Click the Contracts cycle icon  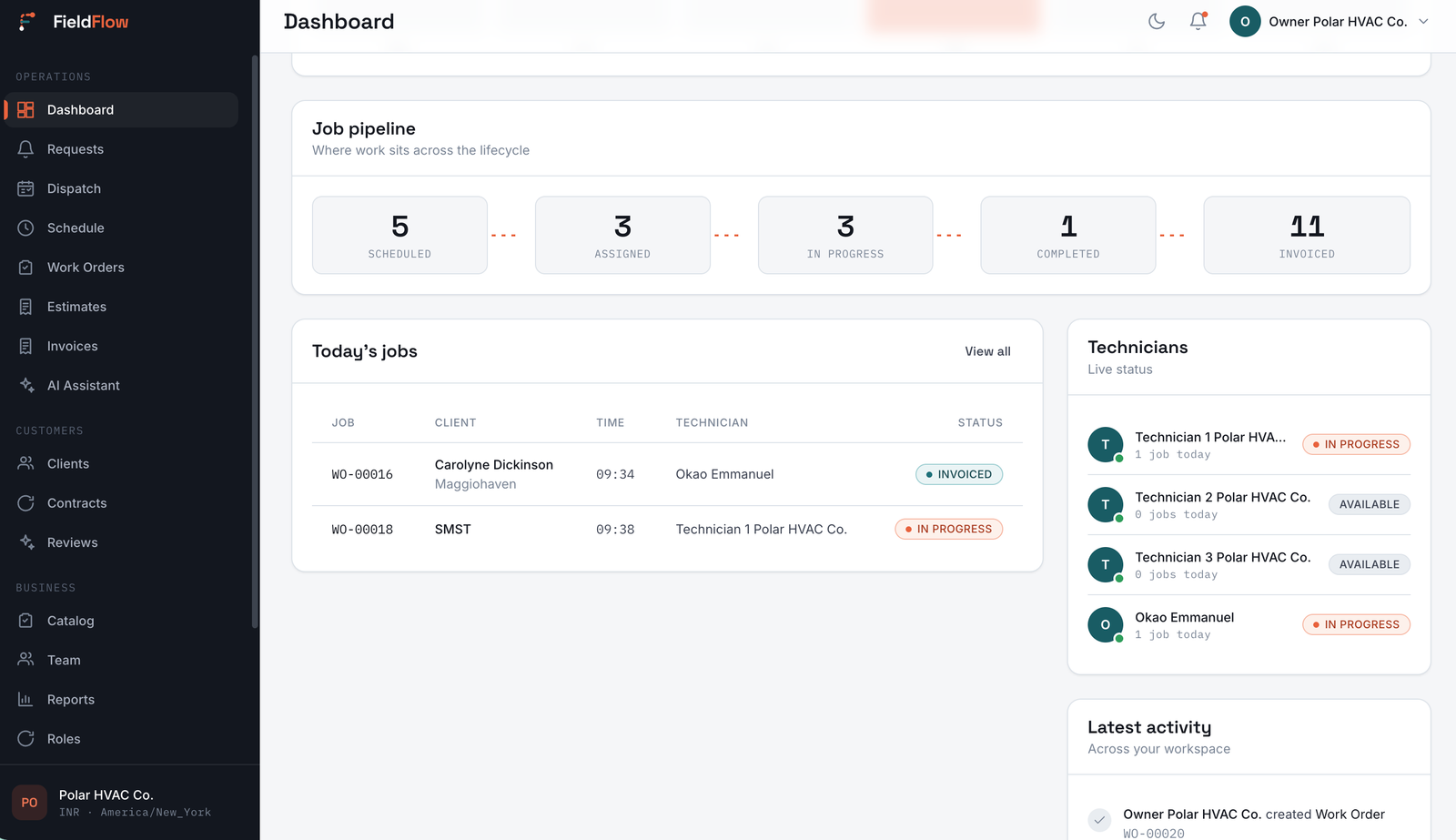pyautogui.click(x=25, y=503)
